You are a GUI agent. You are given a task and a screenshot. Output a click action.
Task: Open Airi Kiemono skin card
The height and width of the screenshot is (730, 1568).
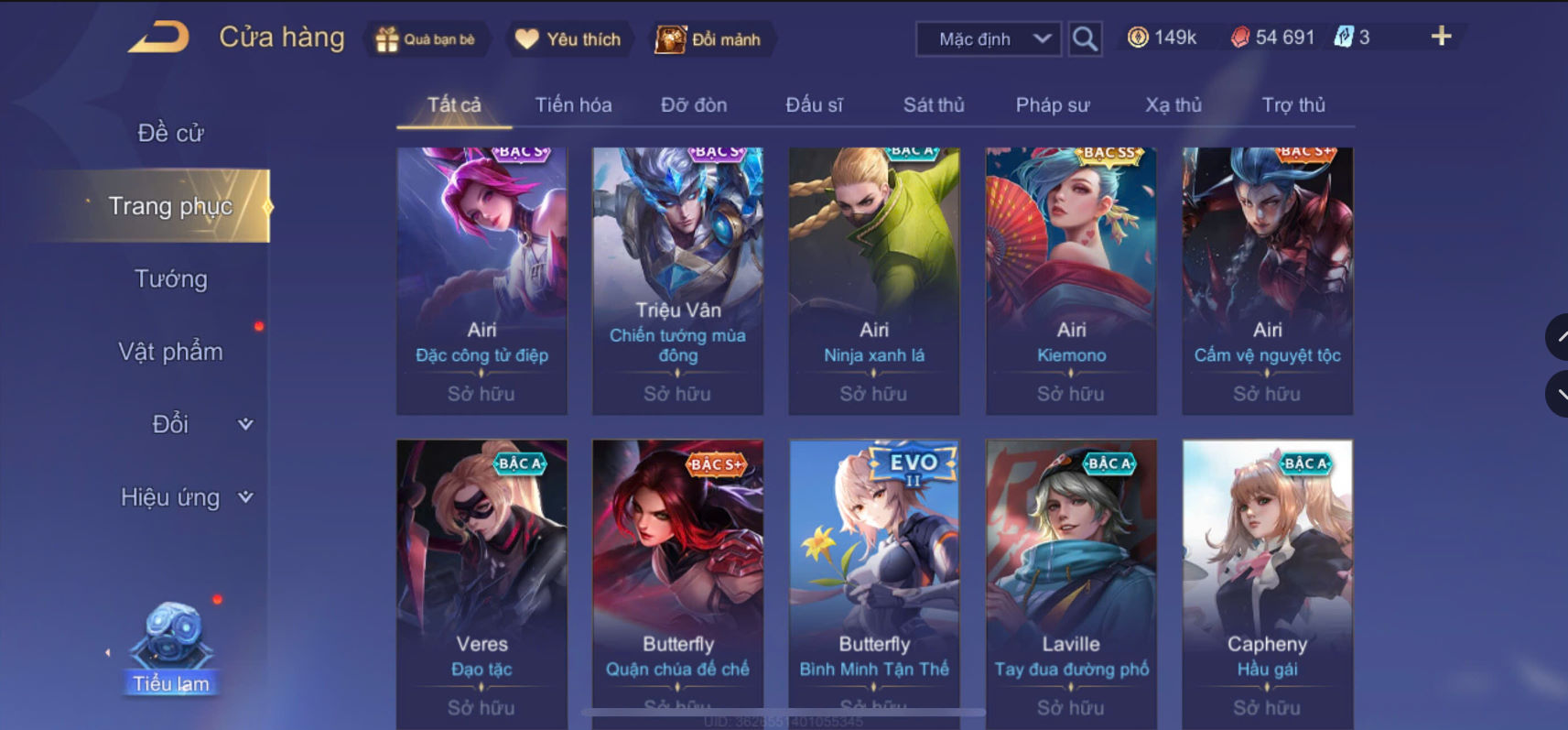click(1071, 281)
